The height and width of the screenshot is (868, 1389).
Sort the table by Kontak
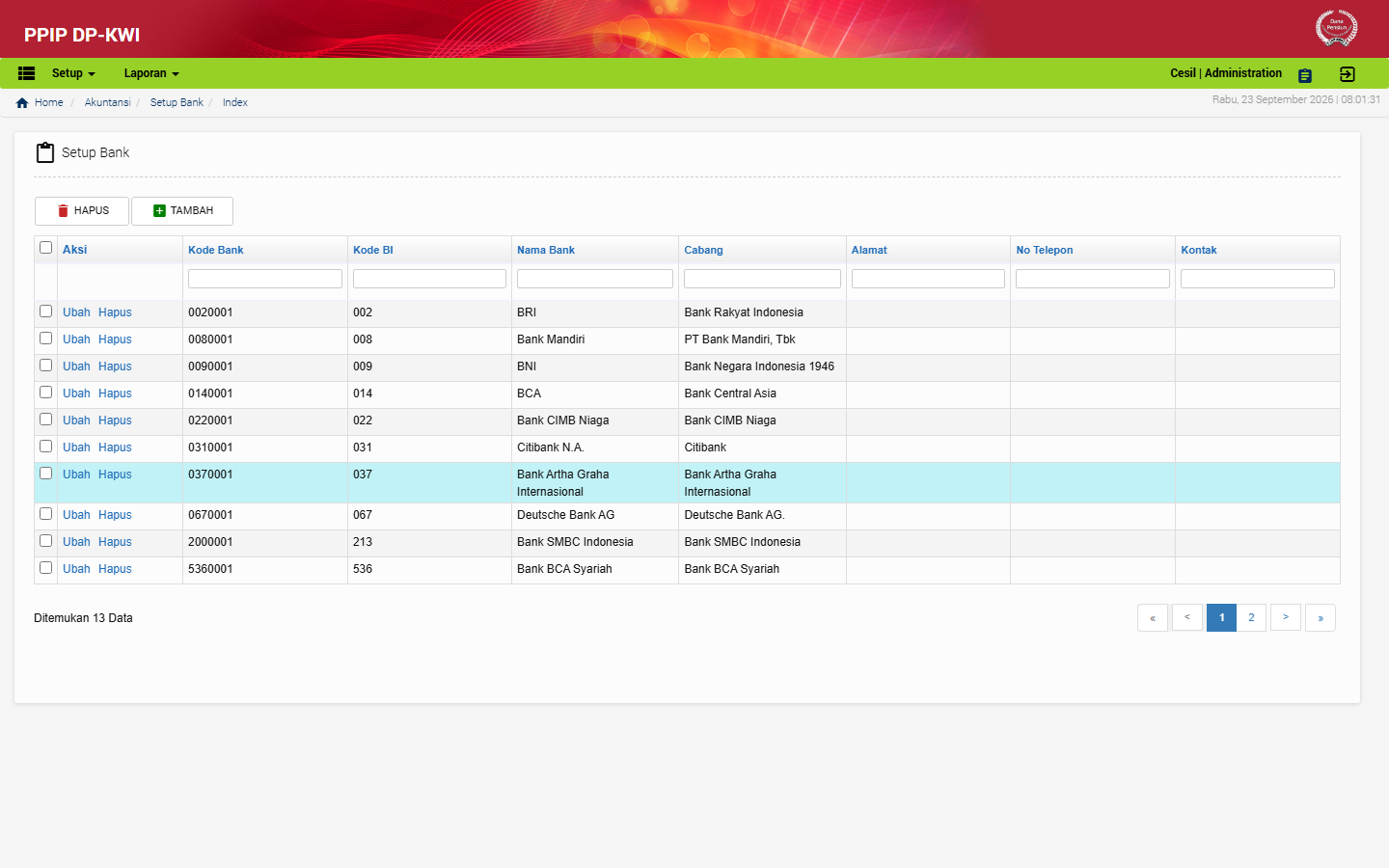[x=1199, y=250]
